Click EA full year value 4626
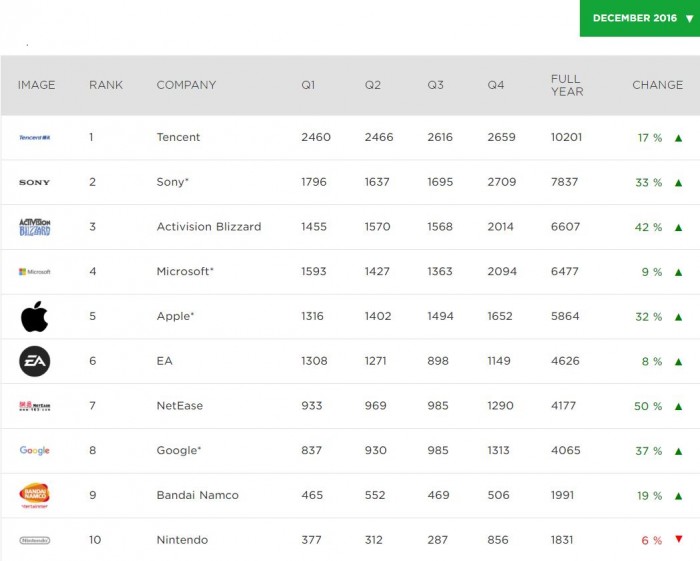 [565, 361]
